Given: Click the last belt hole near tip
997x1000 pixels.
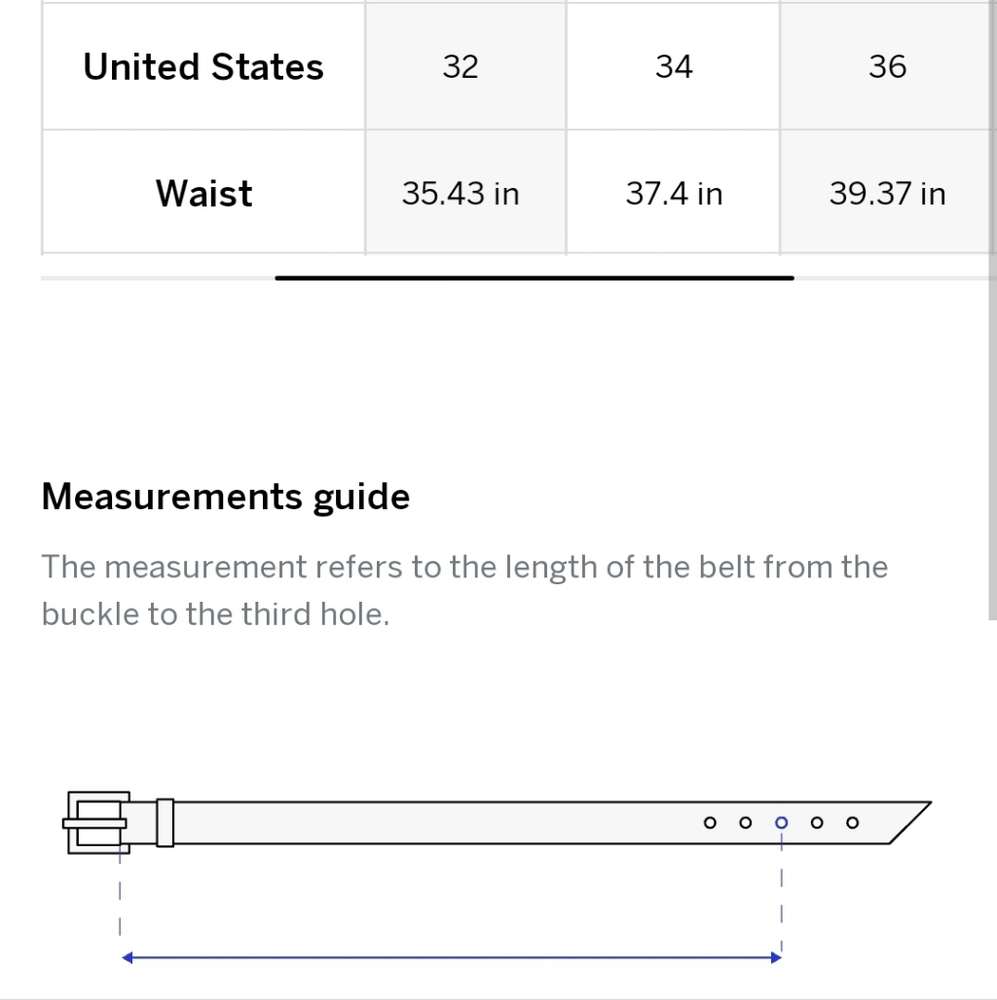Looking at the screenshot, I should click(852, 823).
